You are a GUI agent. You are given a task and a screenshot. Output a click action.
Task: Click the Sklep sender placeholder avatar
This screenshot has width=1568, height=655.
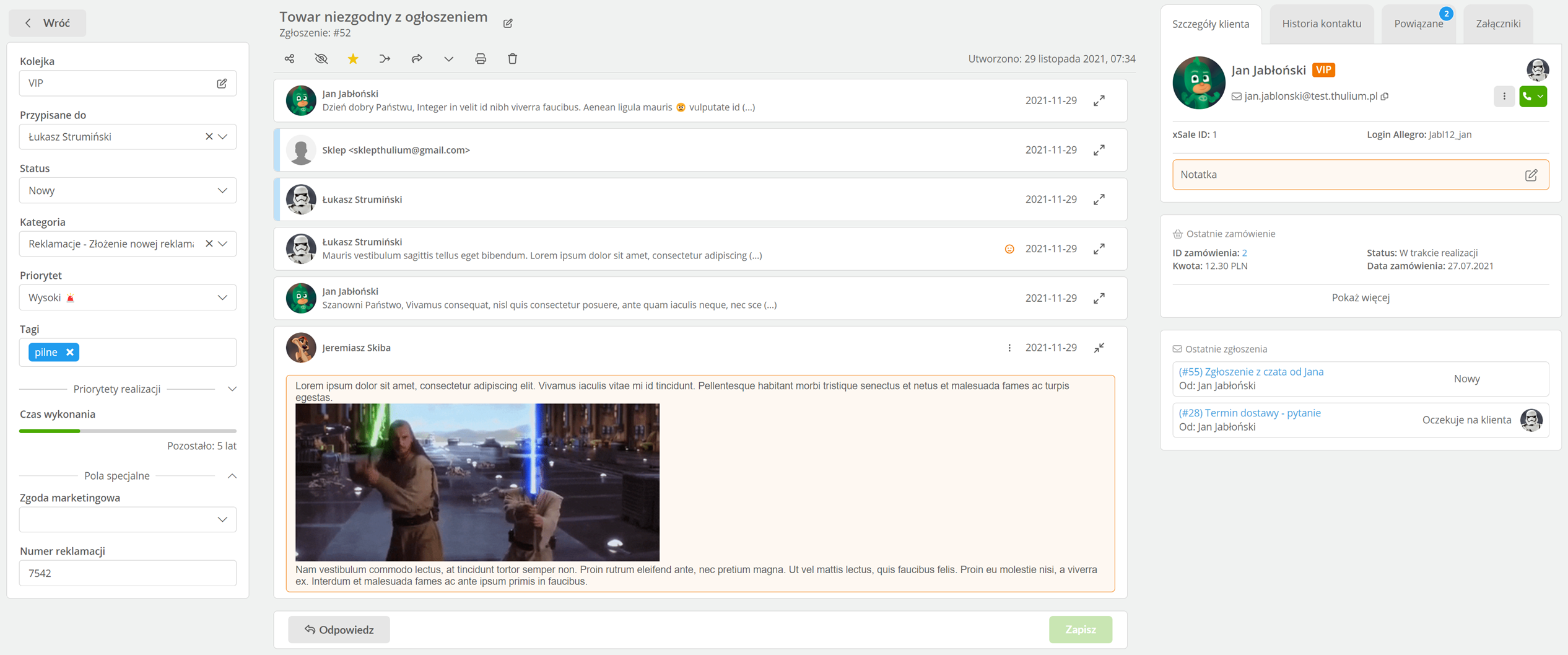(301, 150)
